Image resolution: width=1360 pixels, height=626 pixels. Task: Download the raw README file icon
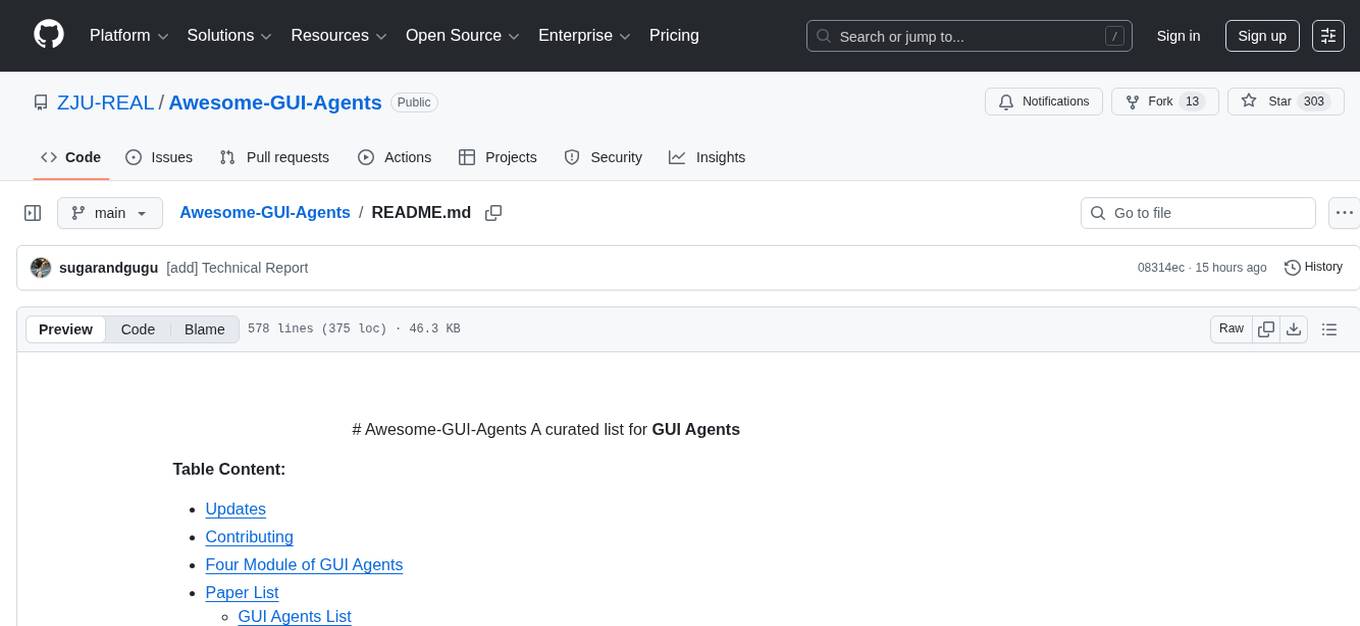coord(1294,328)
